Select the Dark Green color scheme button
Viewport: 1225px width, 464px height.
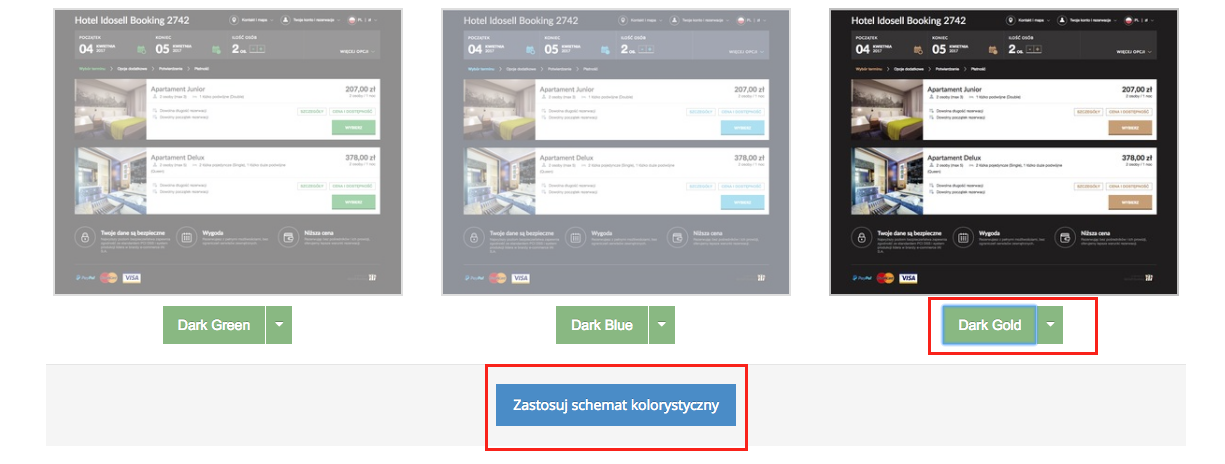214,325
